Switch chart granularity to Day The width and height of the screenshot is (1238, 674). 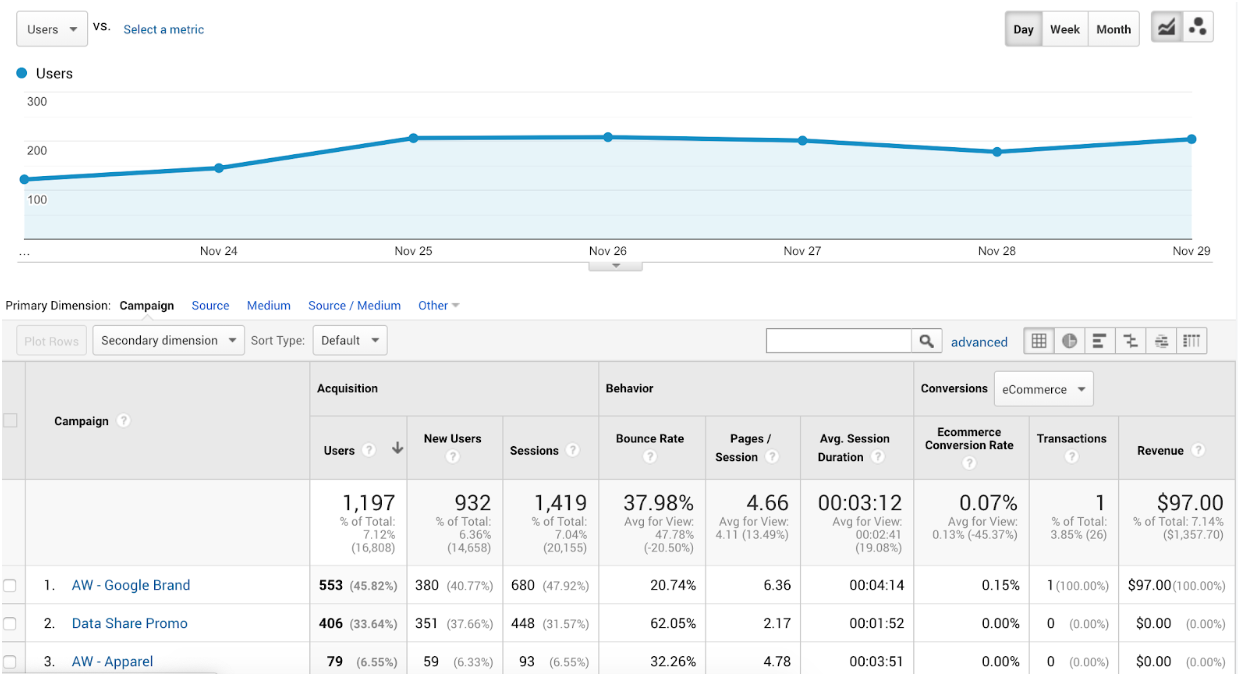[1023, 29]
